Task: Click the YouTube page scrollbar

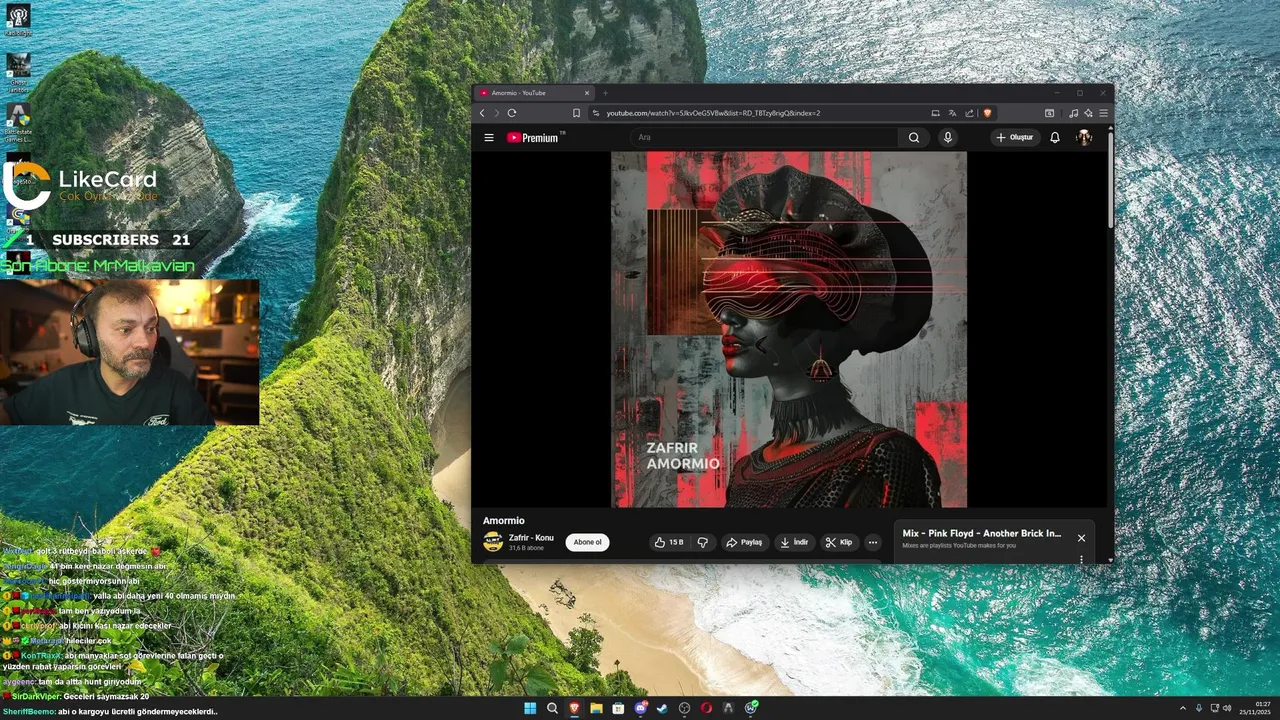Action: pos(1110,179)
